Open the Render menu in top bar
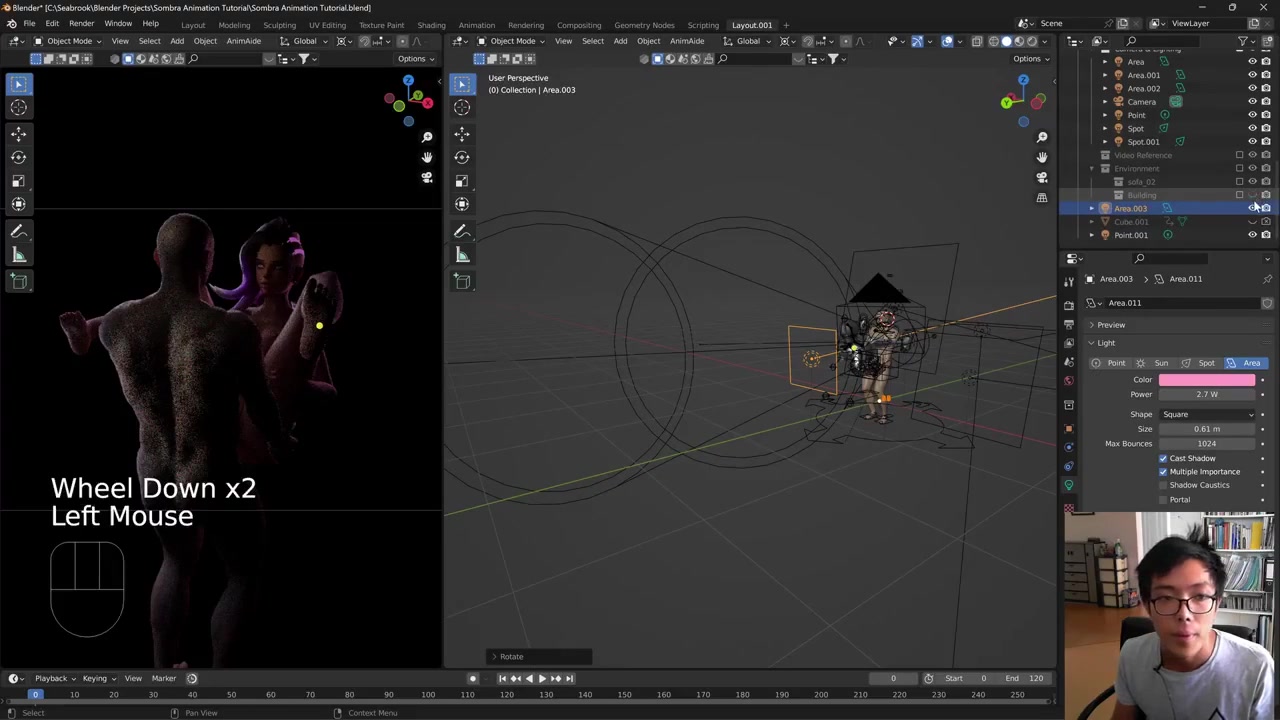Viewport: 1280px width, 720px height. (81, 24)
